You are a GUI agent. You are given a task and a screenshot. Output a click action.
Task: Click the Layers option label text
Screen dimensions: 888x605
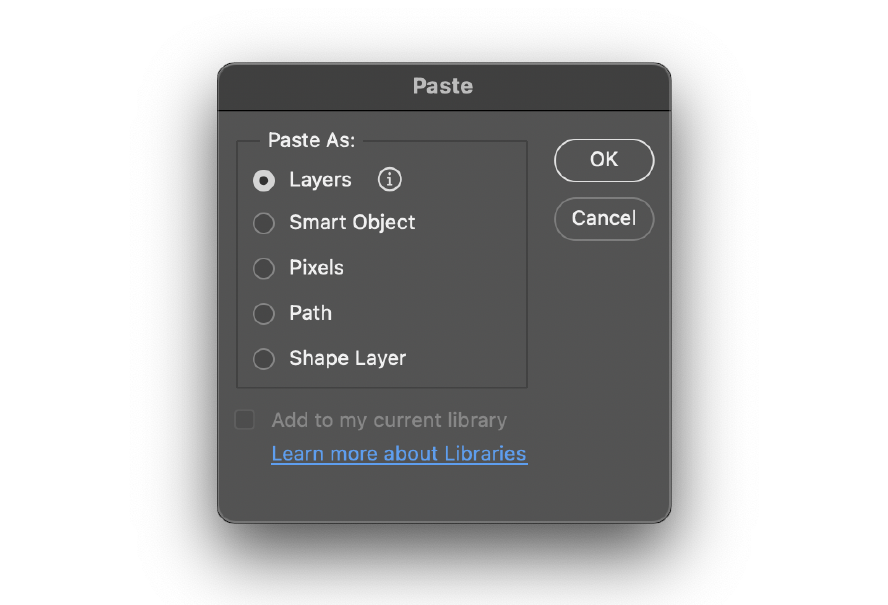click(x=321, y=180)
